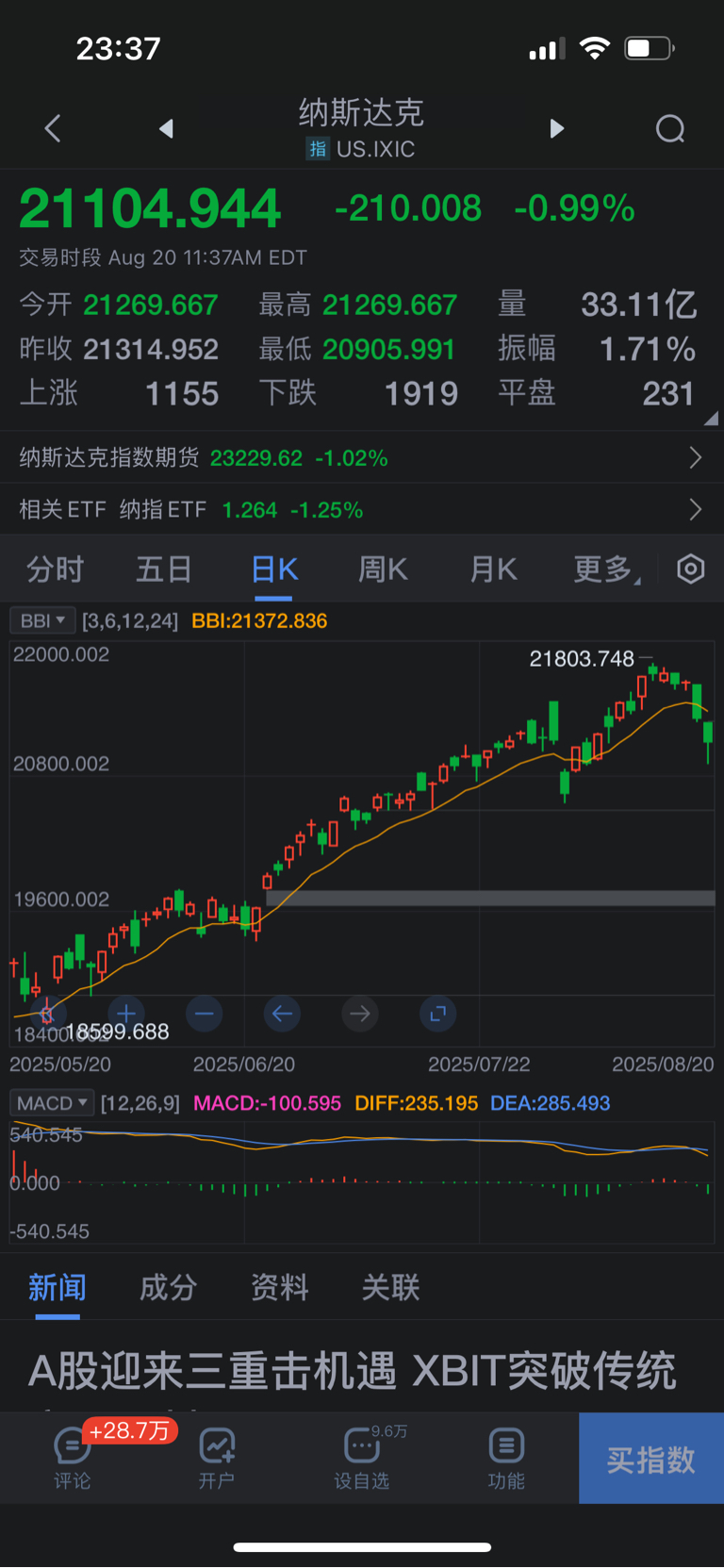Viewport: 724px width, 1568px height.
Task: Open 纳斯达克指数期货 row chevron
Action: pyautogui.click(x=696, y=457)
